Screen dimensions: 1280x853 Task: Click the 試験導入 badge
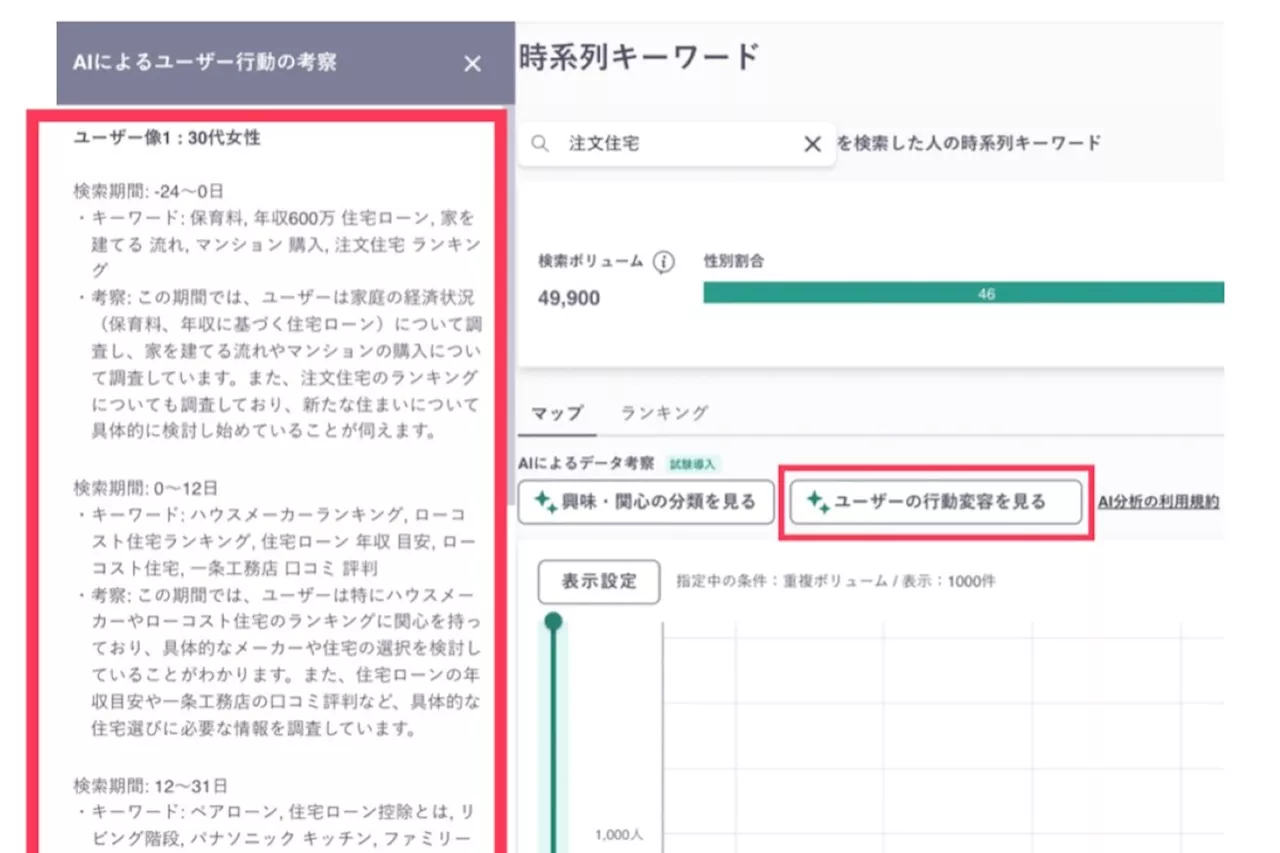[x=694, y=464]
